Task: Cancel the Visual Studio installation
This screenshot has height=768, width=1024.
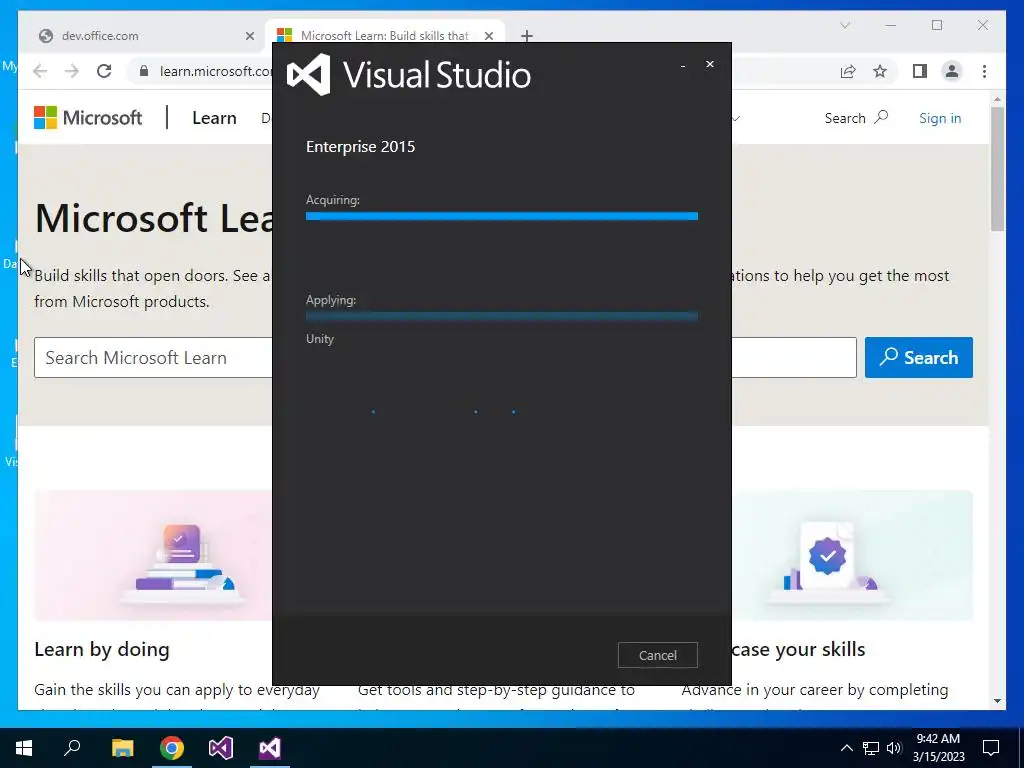Action: coord(658,655)
